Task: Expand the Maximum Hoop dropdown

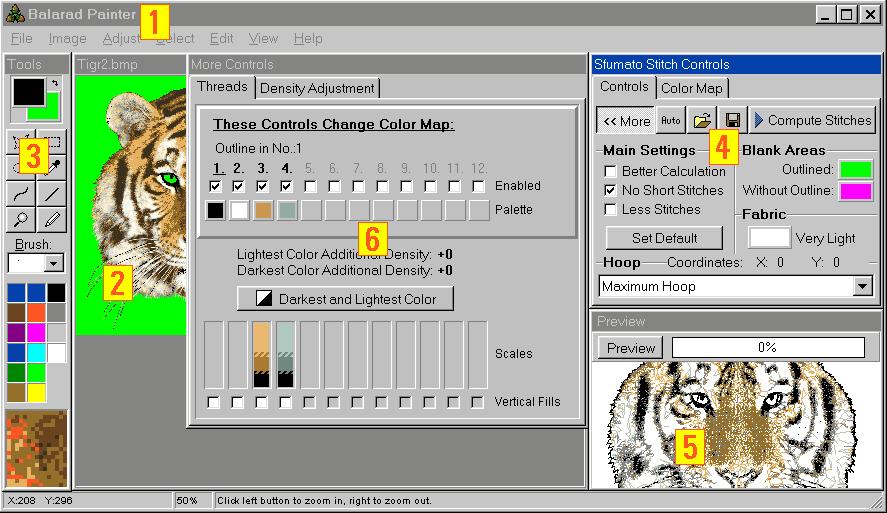Action: [x=862, y=286]
